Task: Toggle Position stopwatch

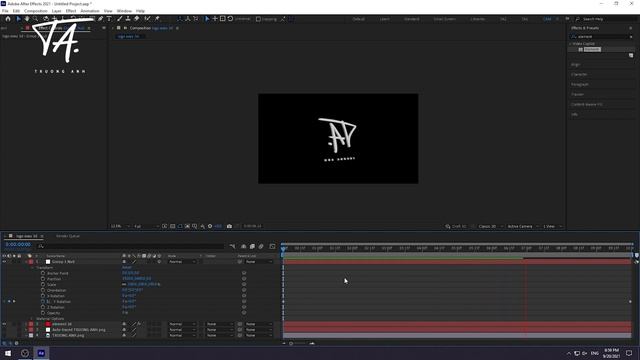Action: point(43,279)
